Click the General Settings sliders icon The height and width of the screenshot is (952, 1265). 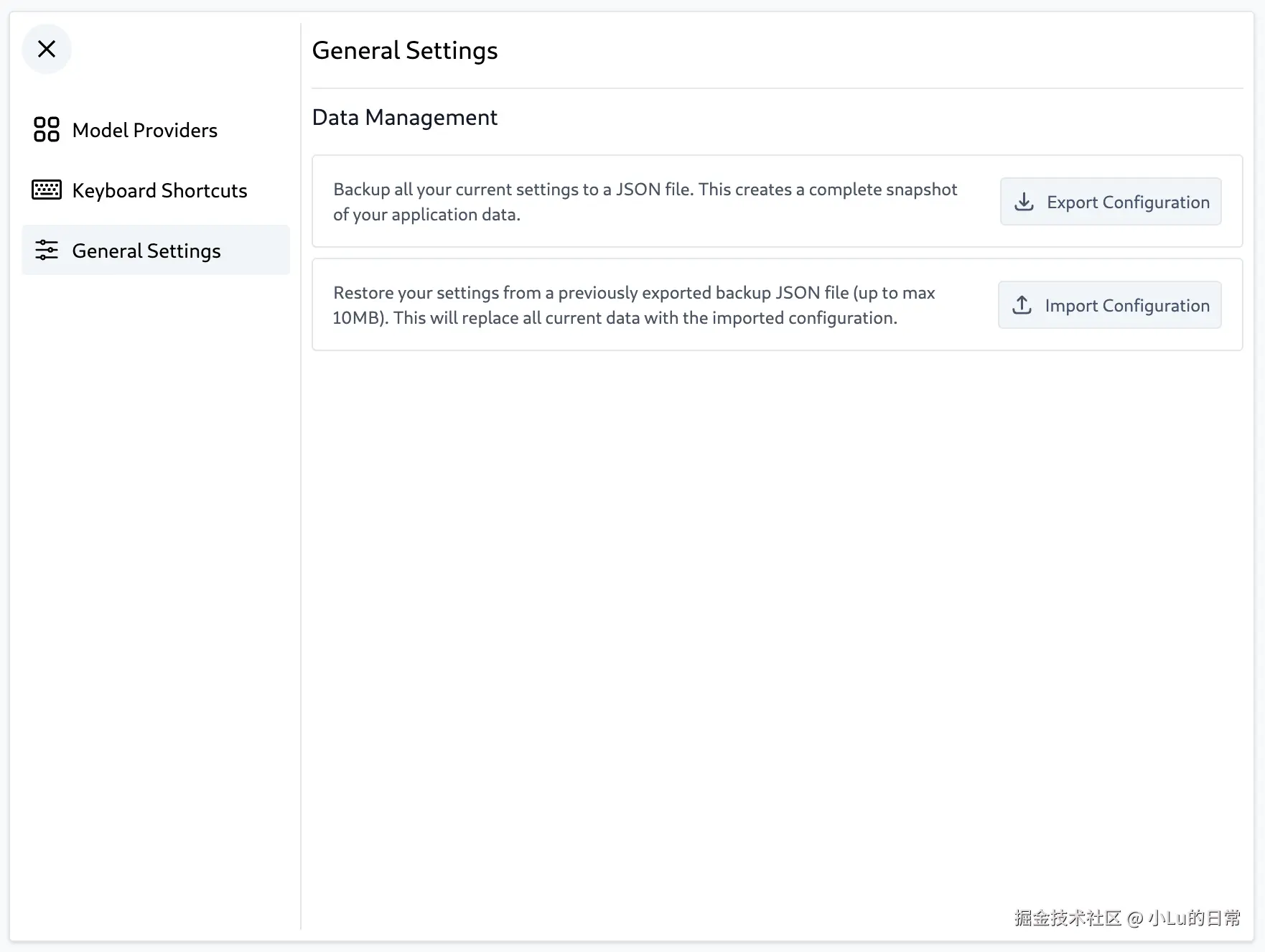pyautogui.click(x=47, y=250)
